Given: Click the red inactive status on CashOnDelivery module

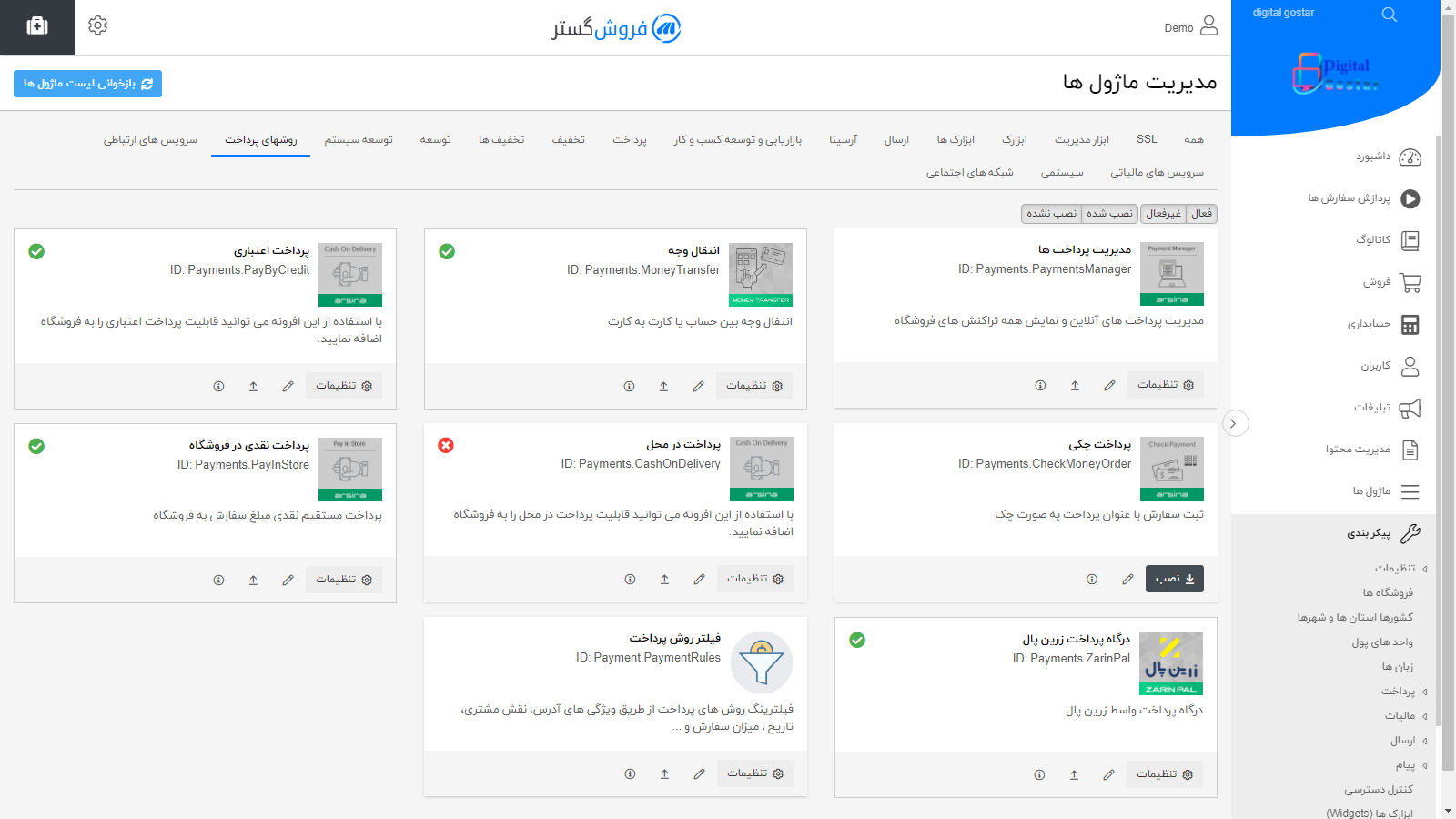Looking at the screenshot, I should pos(446,446).
